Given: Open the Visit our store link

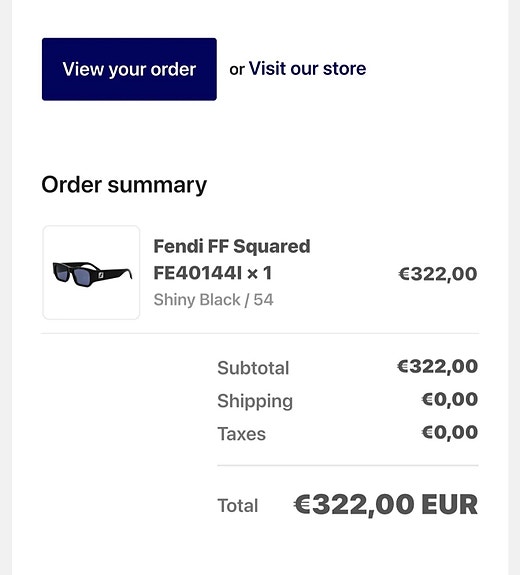Looking at the screenshot, I should (307, 69).
